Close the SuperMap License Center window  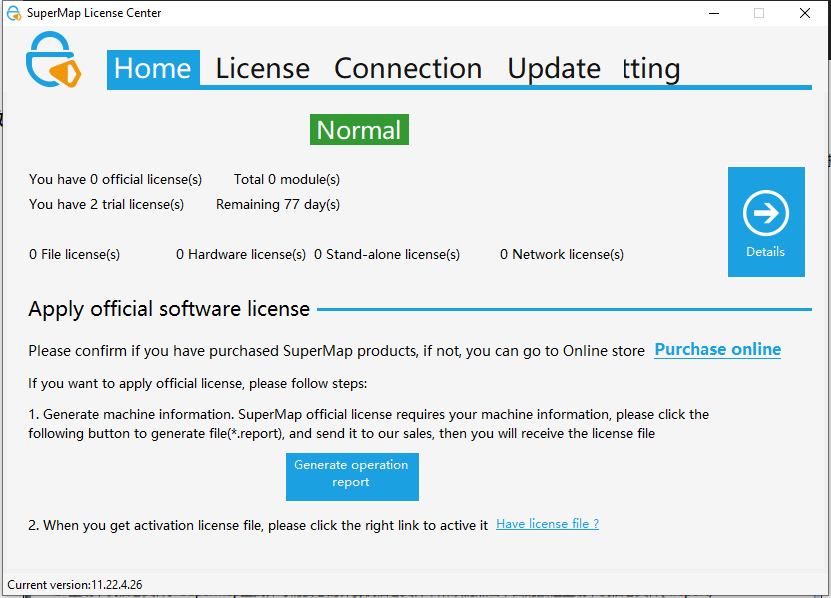point(805,13)
